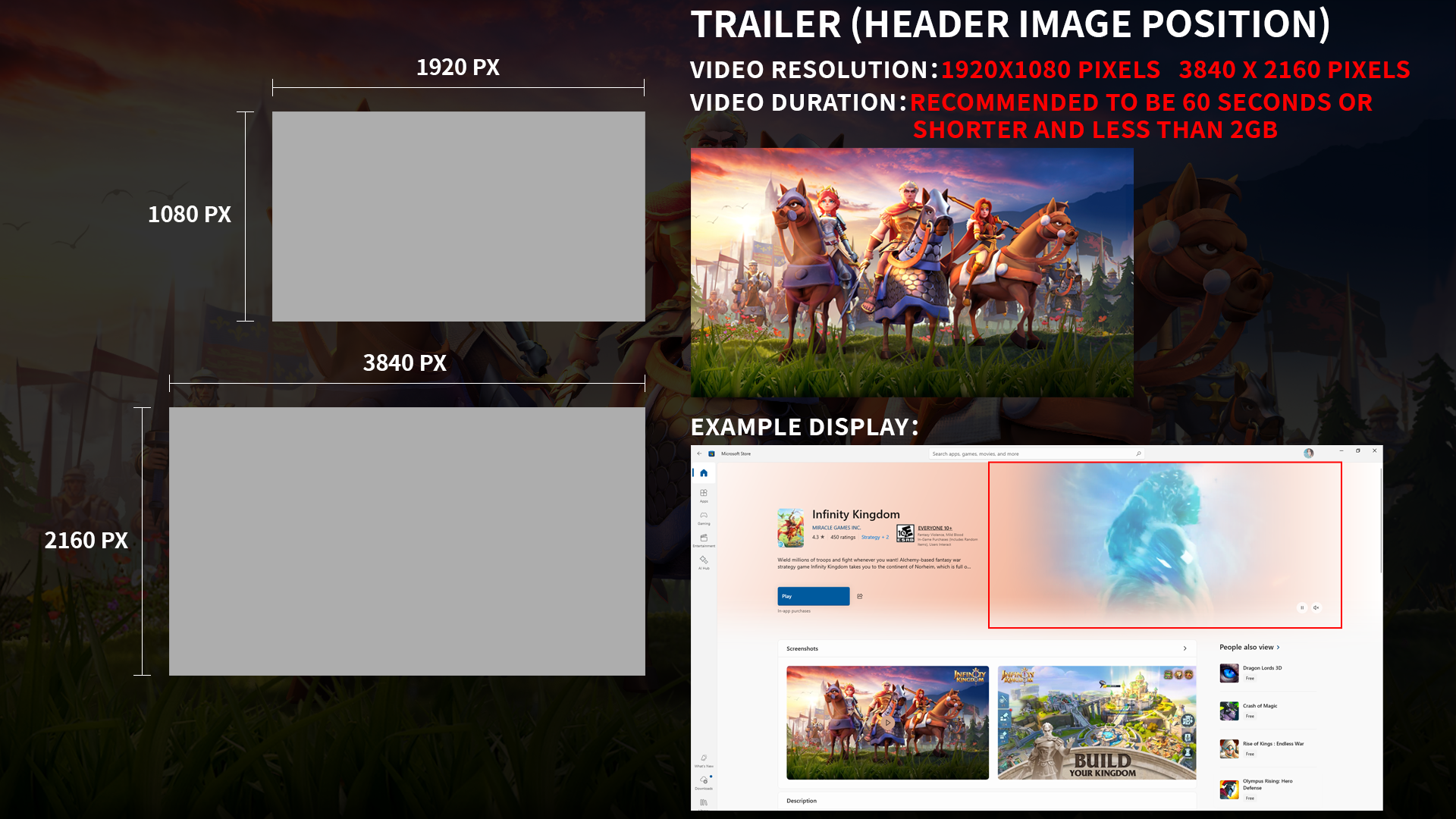This screenshot has height=819, width=1456.
Task: Open the Dragon Lords 3D app icon
Action: [1229, 673]
